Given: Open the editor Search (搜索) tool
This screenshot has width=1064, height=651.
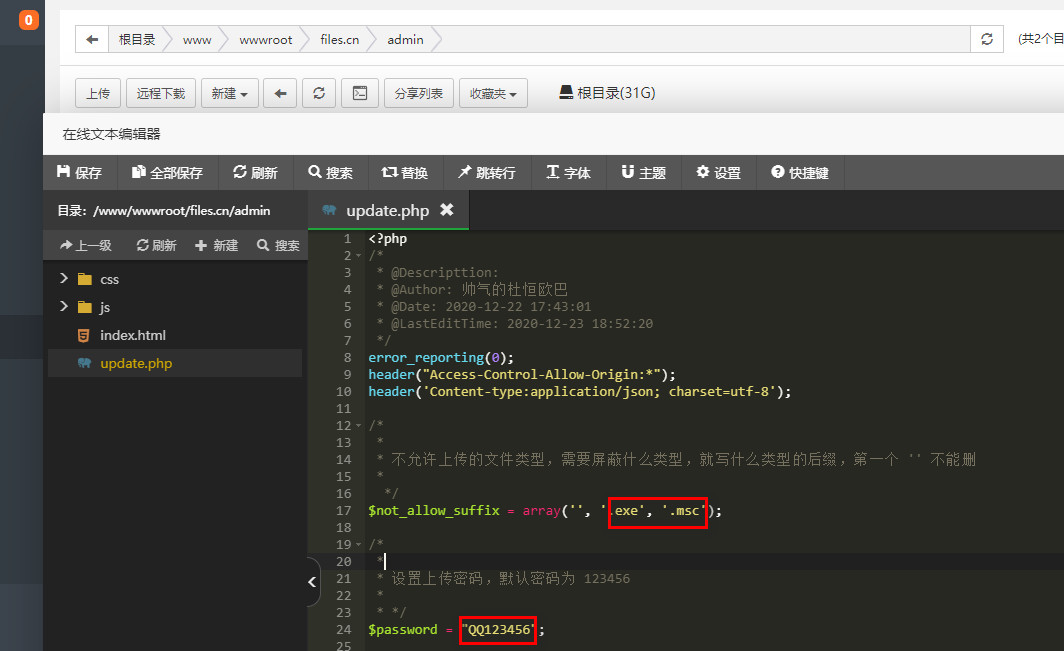Looking at the screenshot, I should pyautogui.click(x=330, y=172).
